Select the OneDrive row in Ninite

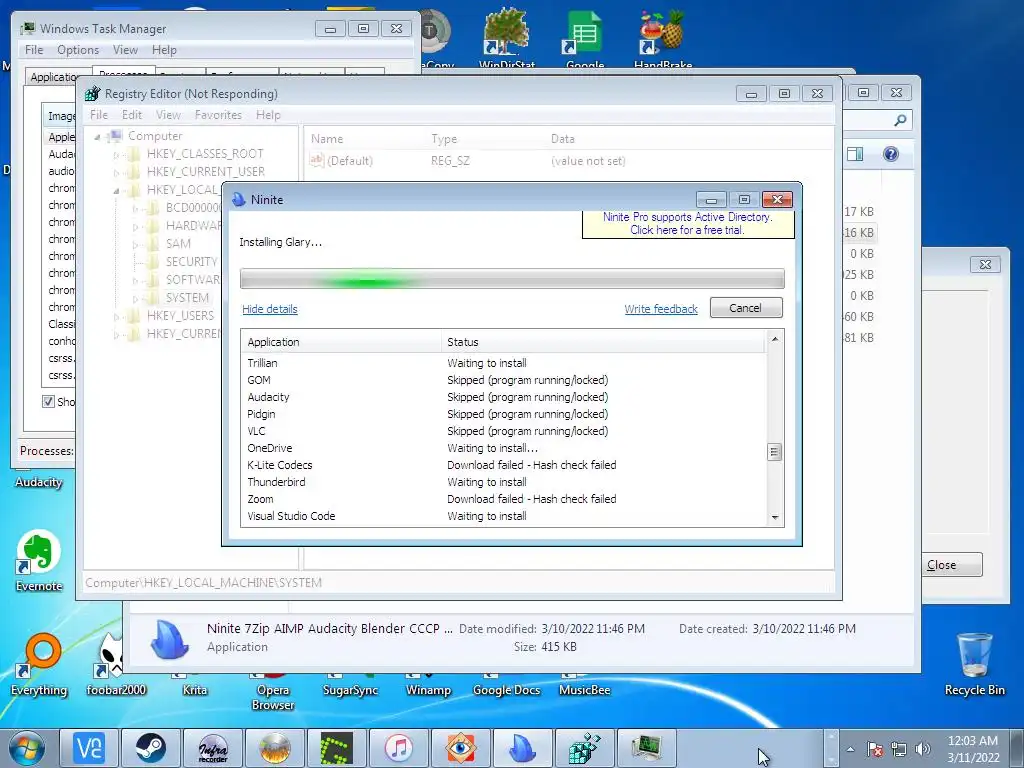[x=504, y=448]
